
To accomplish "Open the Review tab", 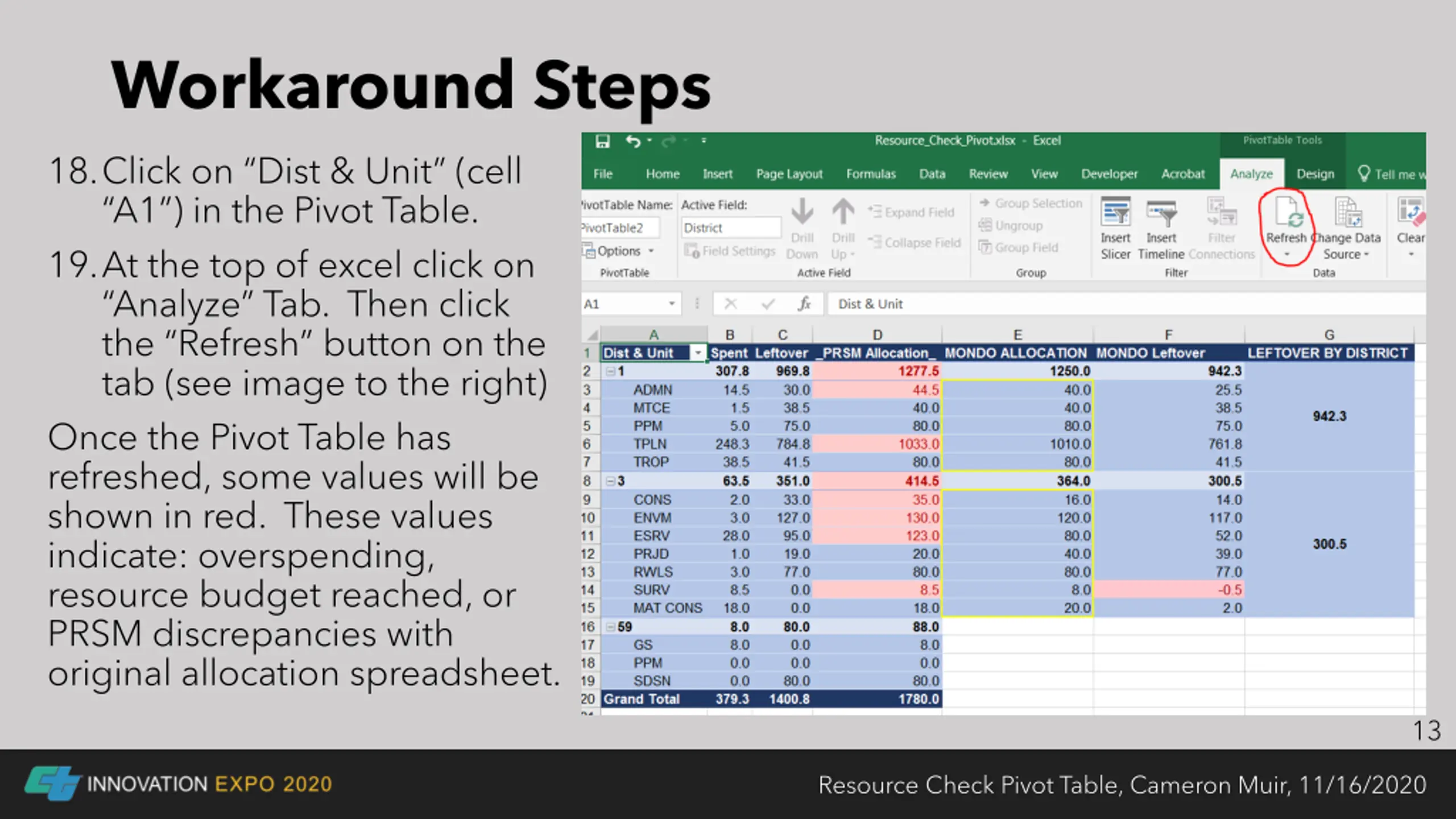I will click(x=988, y=174).
